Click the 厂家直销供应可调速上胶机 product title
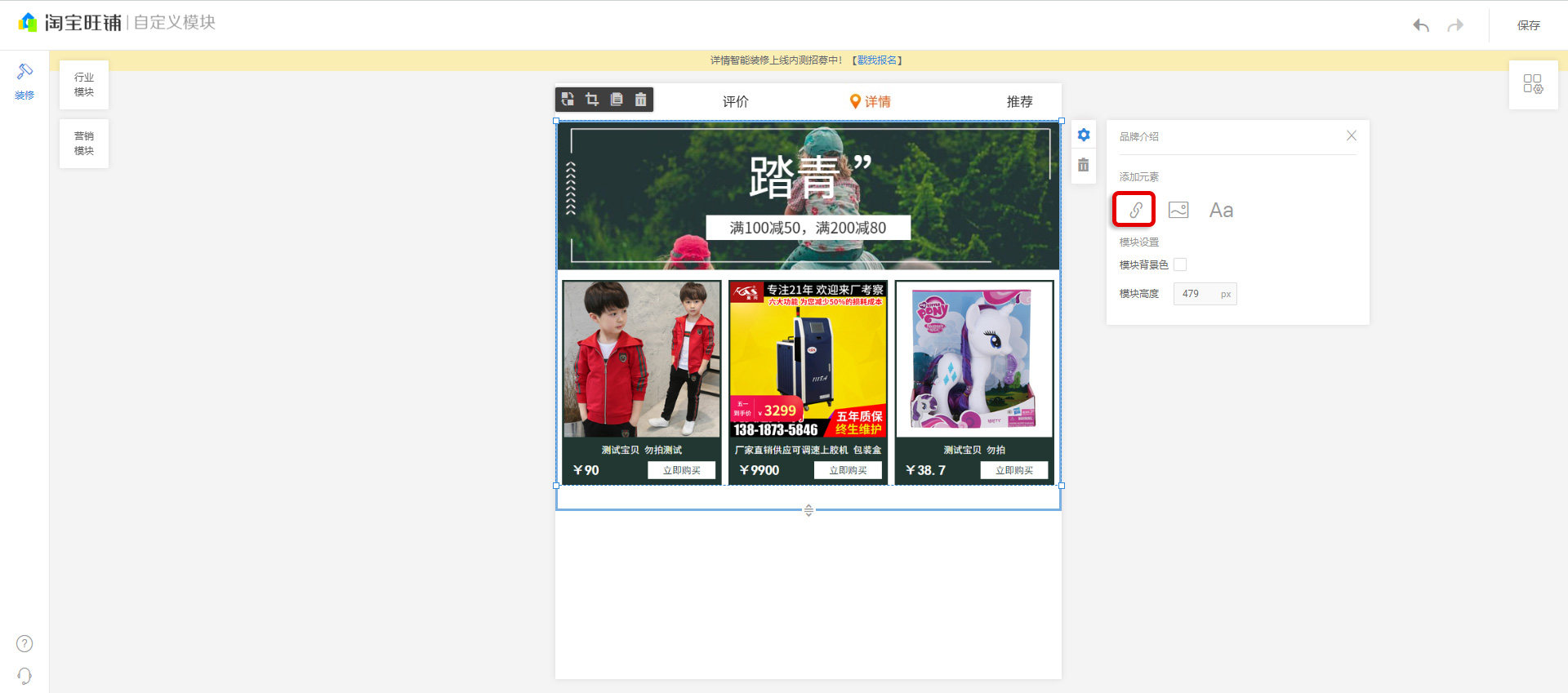Screen dimensions: 1568x693 pos(808,450)
